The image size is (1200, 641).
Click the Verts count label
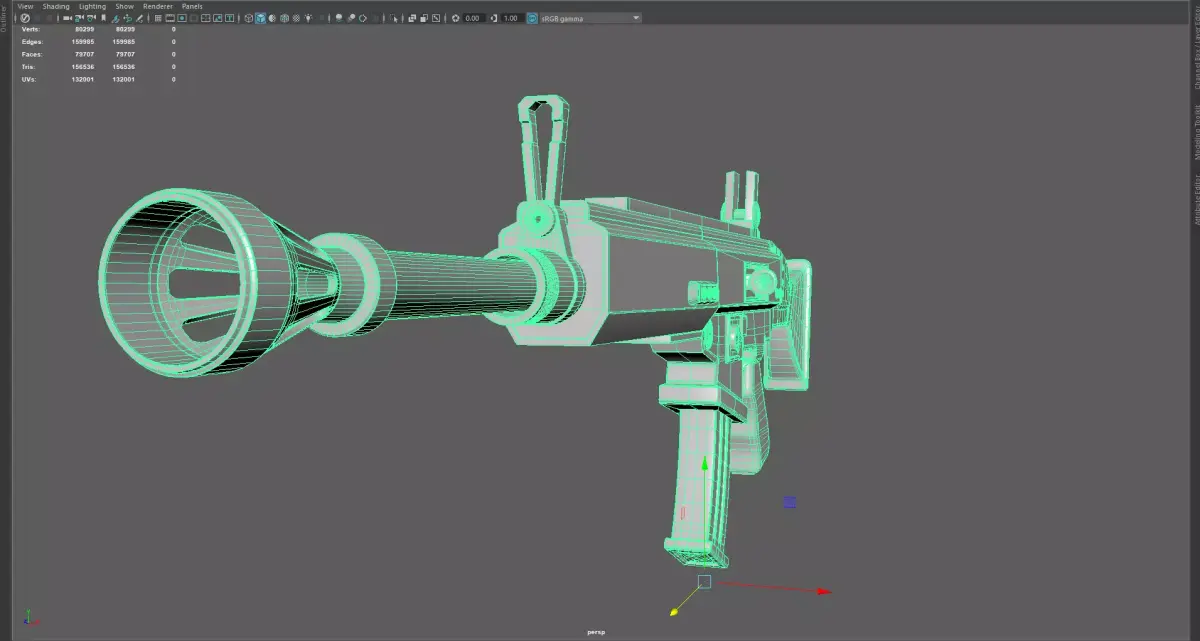[29, 29]
